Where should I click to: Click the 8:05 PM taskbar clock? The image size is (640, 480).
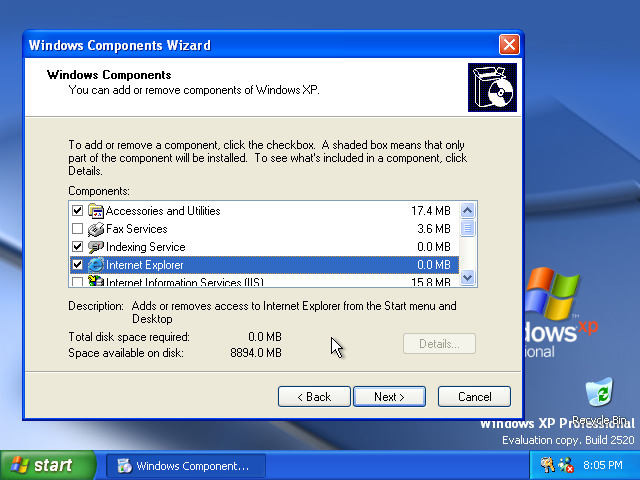click(602, 465)
